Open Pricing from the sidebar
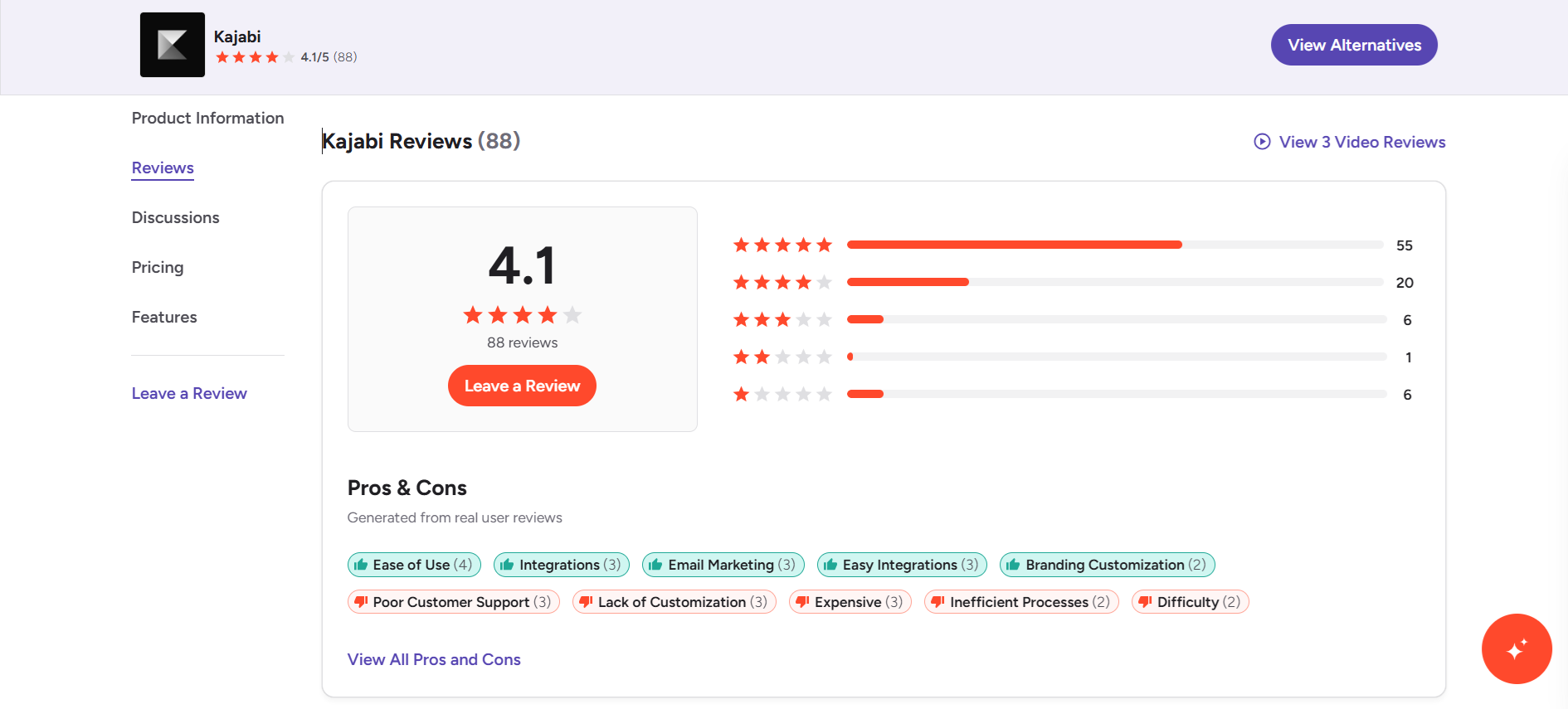Image resolution: width=1568 pixels, height=709 pixels. 158,267
